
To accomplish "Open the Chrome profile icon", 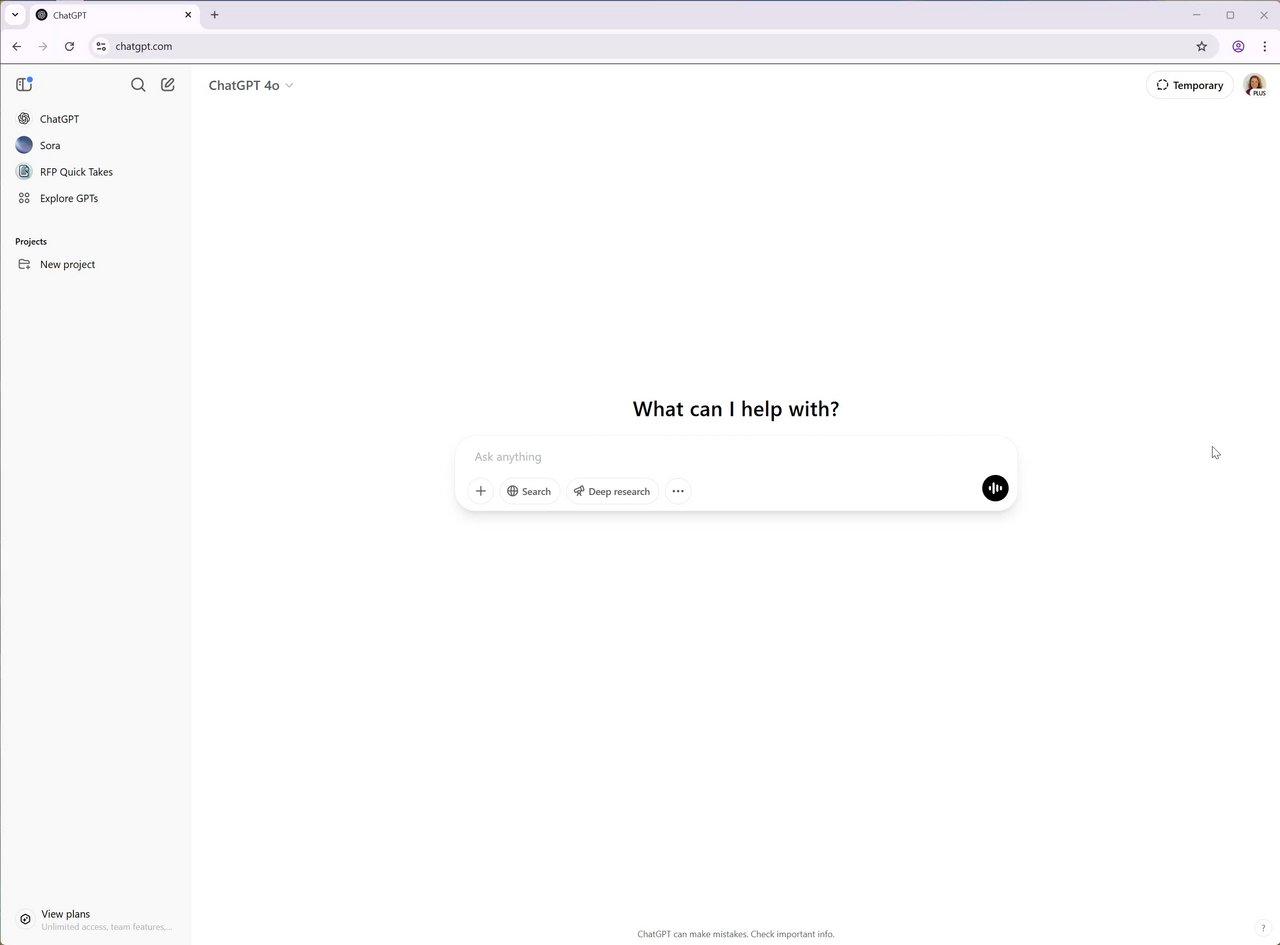I will click(1238, 46).
